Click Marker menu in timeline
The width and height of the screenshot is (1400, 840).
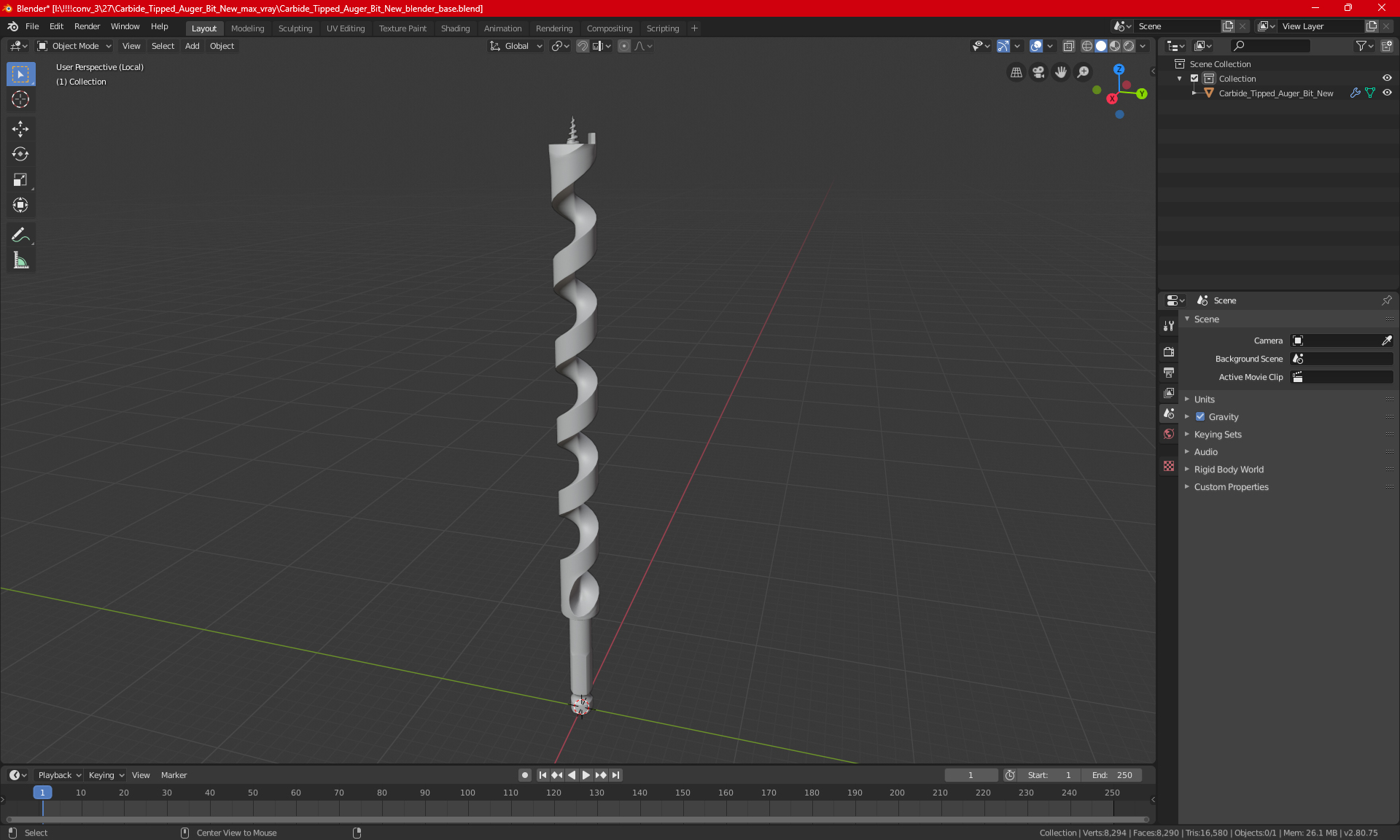pos(174,775)
